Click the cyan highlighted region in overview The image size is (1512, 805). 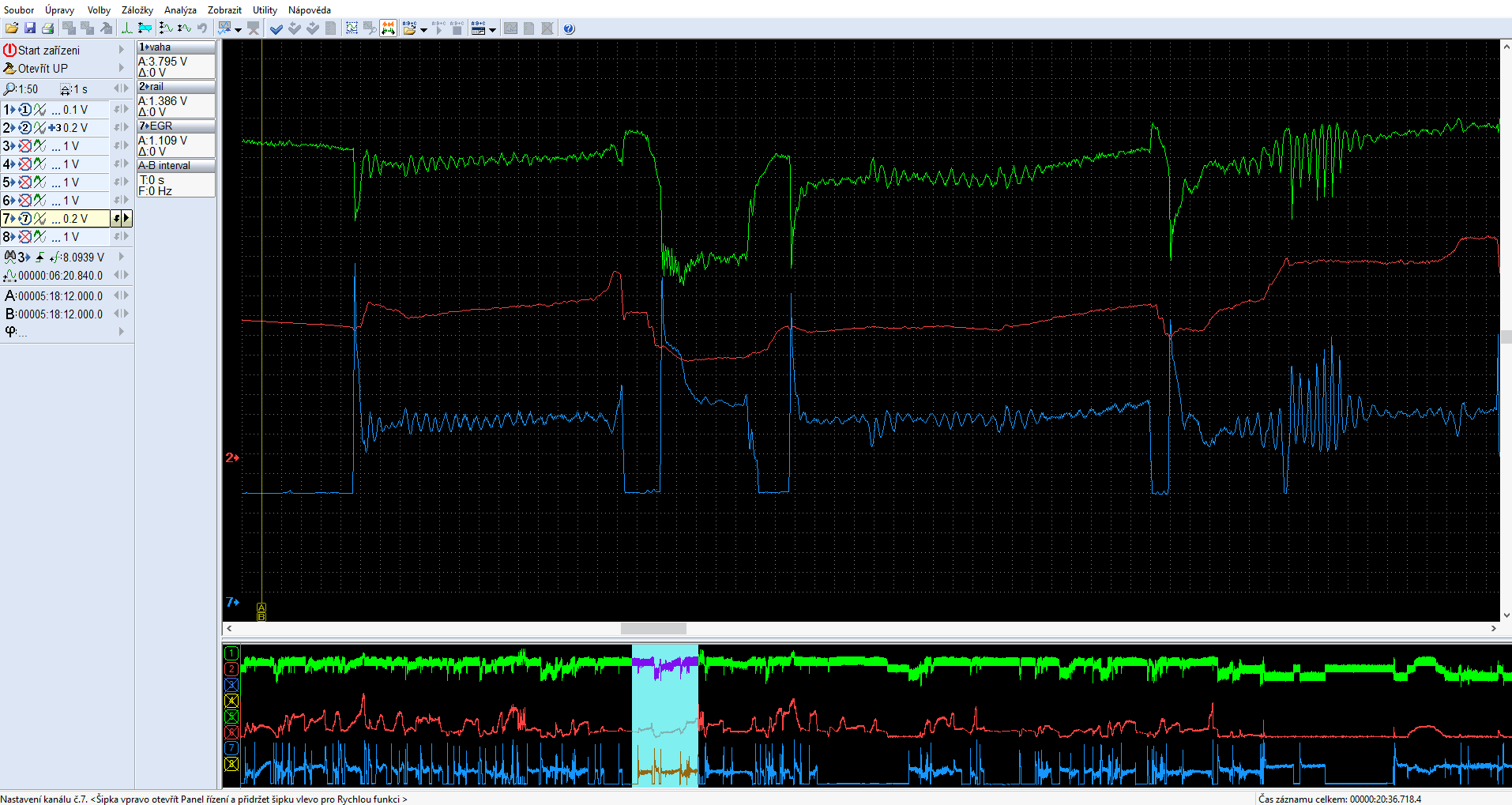[x=664, y=715]
